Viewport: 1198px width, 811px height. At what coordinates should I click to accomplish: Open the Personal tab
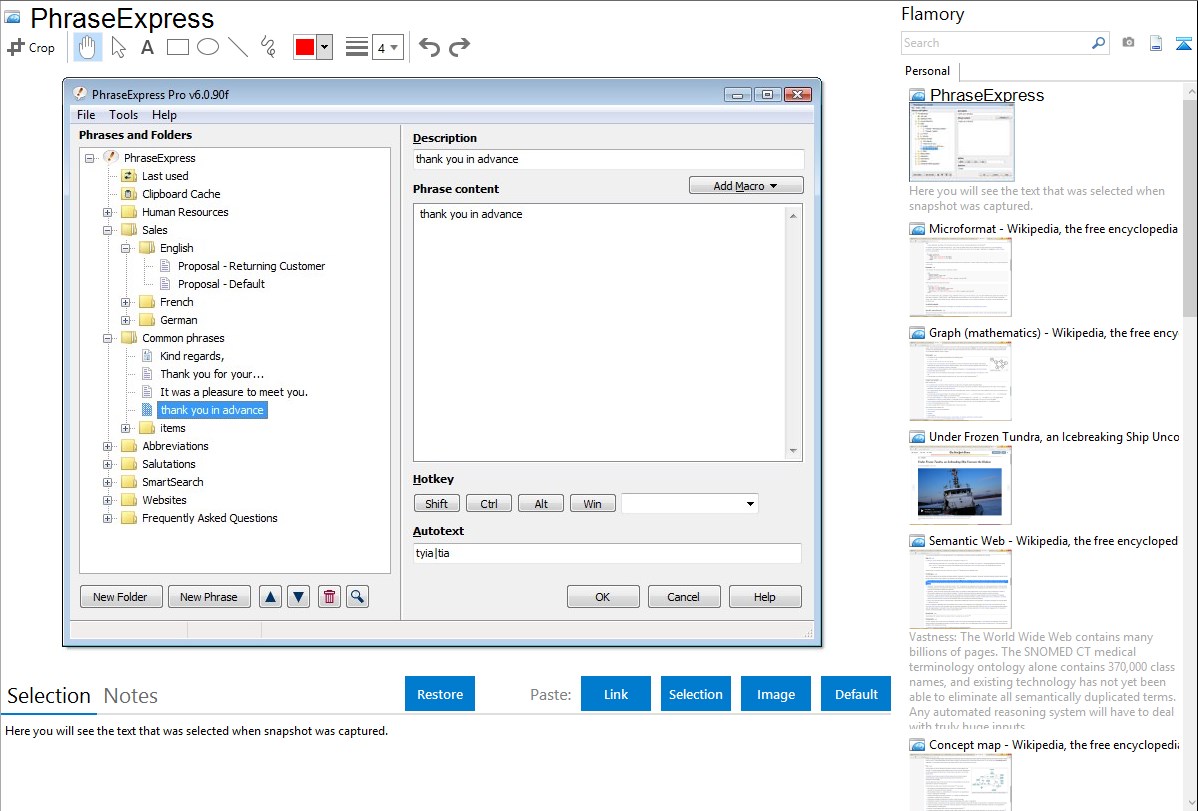pyautogui.click(x=927, y=71)
